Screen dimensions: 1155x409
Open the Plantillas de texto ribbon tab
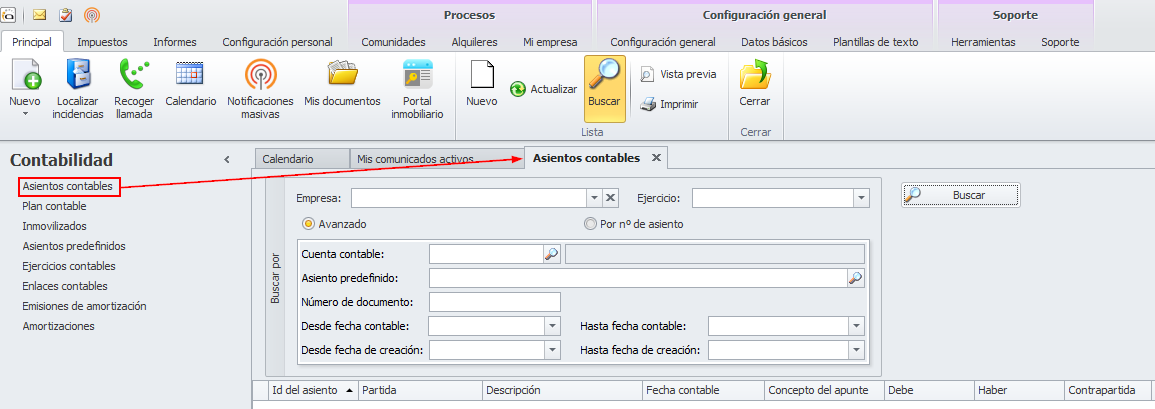[876, 42]
